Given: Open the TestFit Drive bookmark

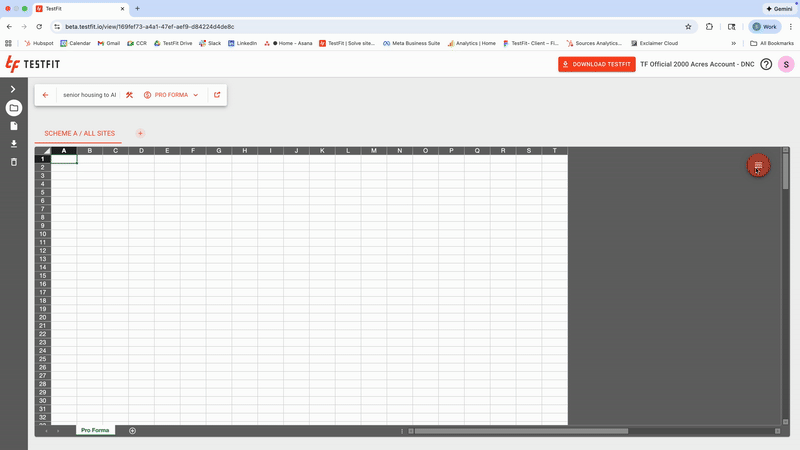Looking at the screenshot, I should (x=173, y=43).
